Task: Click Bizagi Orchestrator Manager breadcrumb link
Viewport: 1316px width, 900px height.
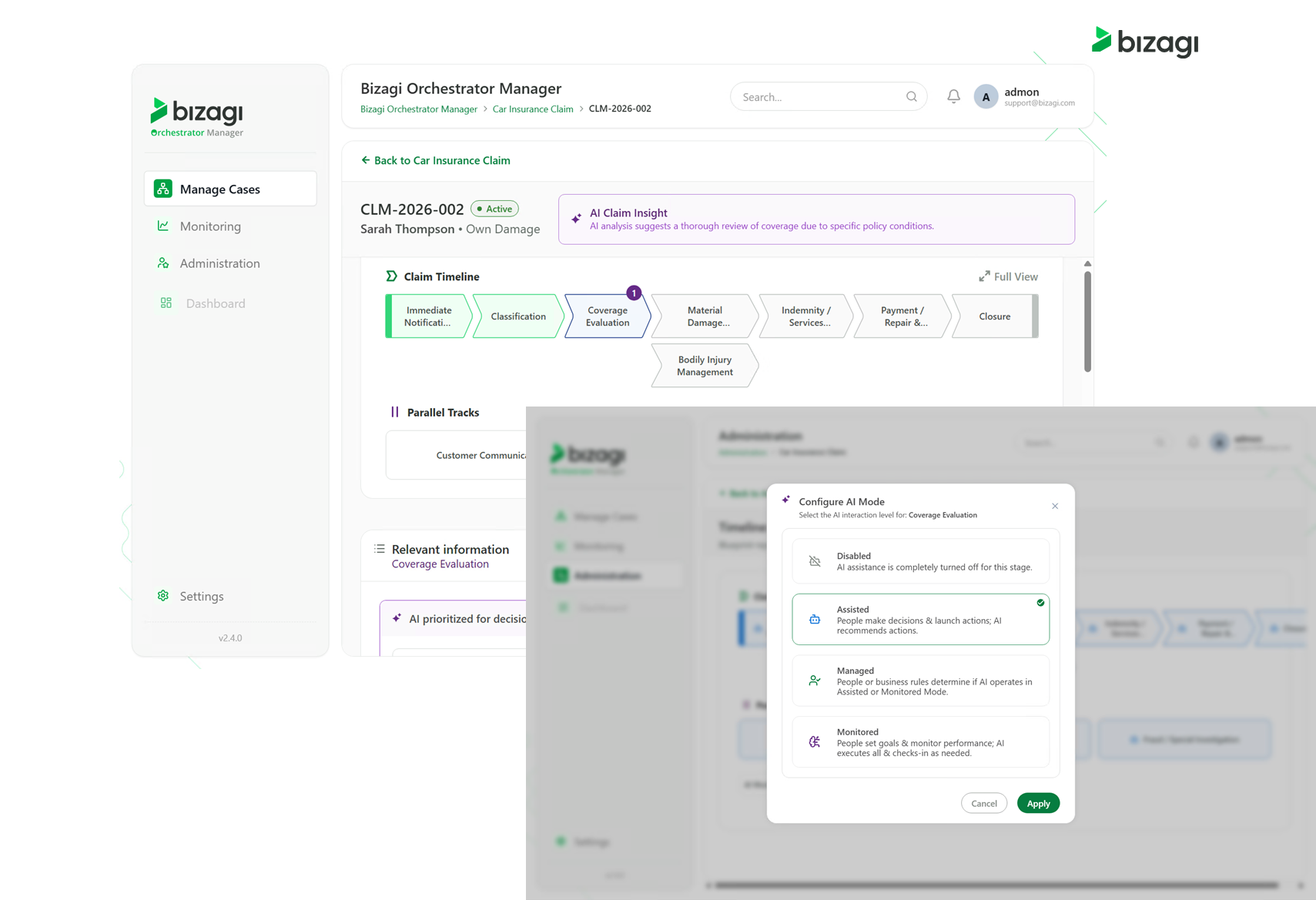Action: [x=419, y=109]
